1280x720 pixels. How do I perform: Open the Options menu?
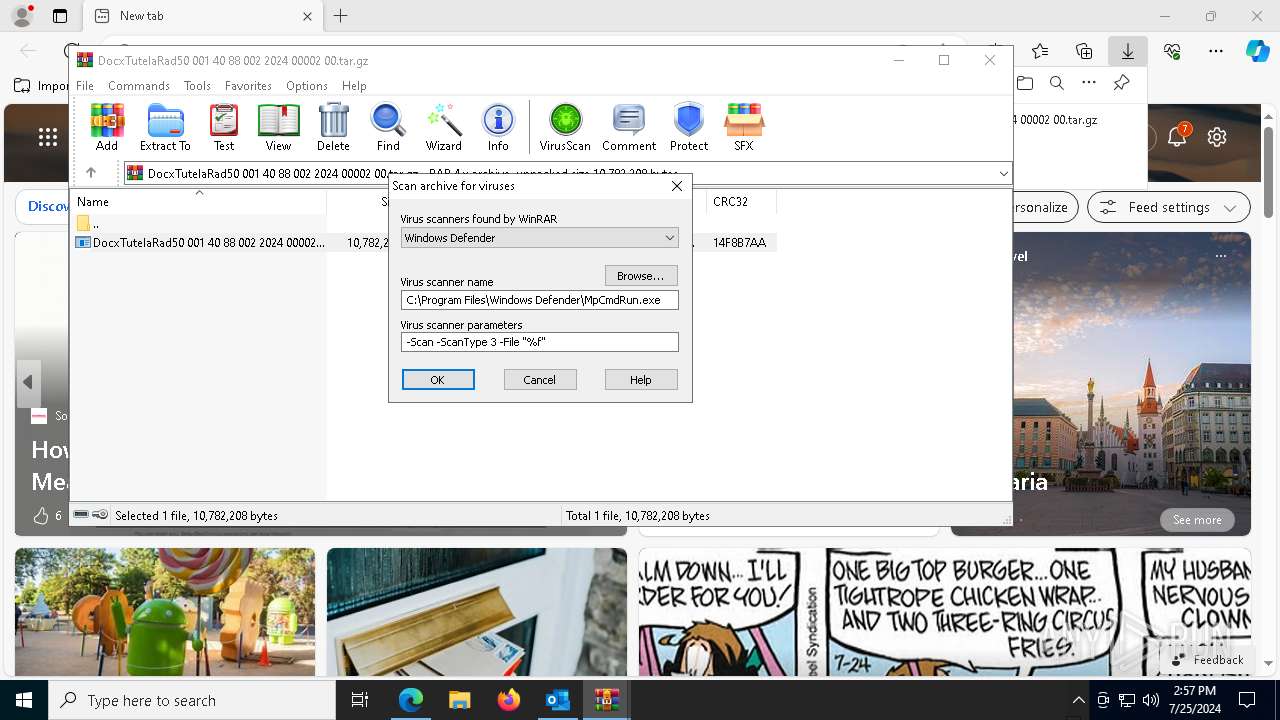[x=307, y=86]
